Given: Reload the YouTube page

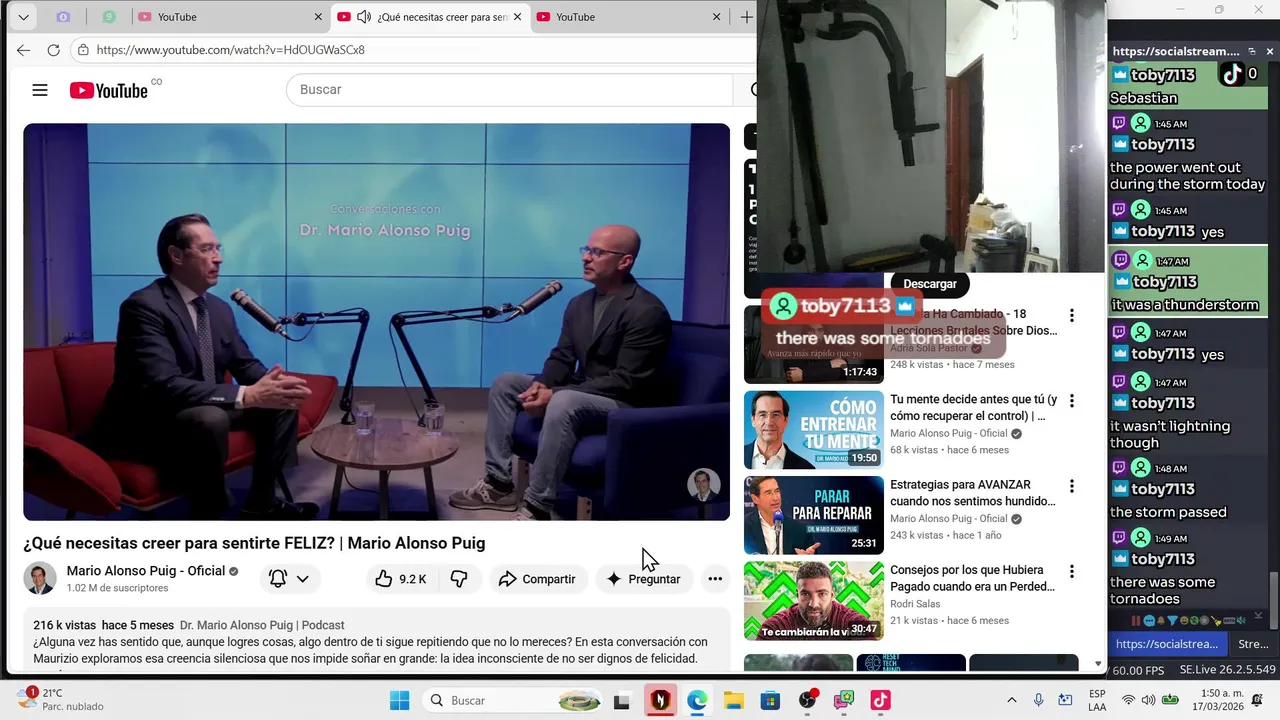Looking at the screenshot, I should click(54, 50).
